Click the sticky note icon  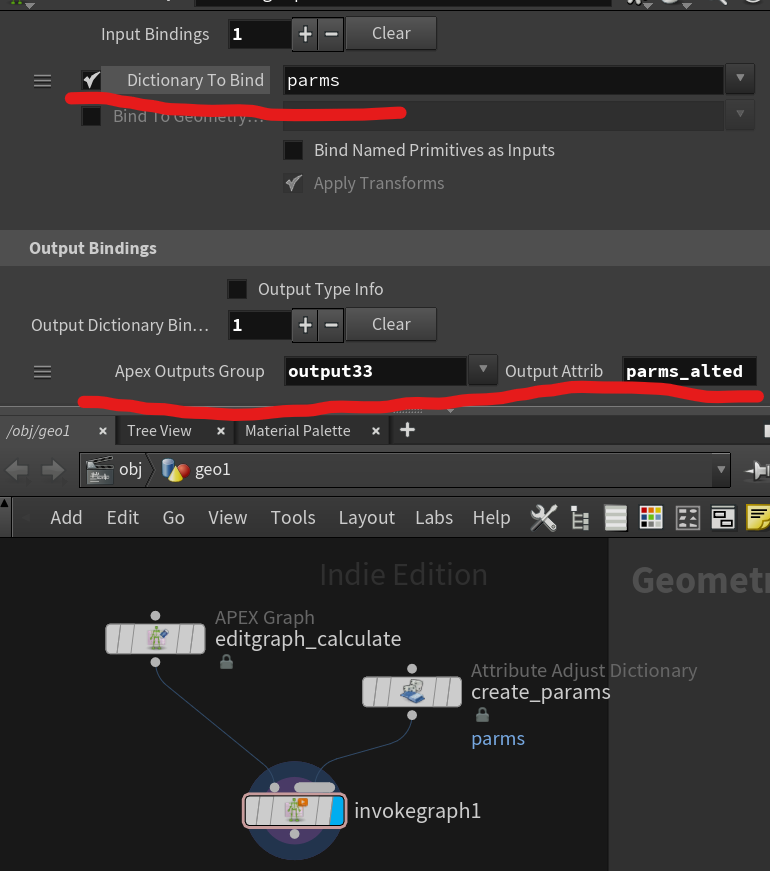coord(758,517)
